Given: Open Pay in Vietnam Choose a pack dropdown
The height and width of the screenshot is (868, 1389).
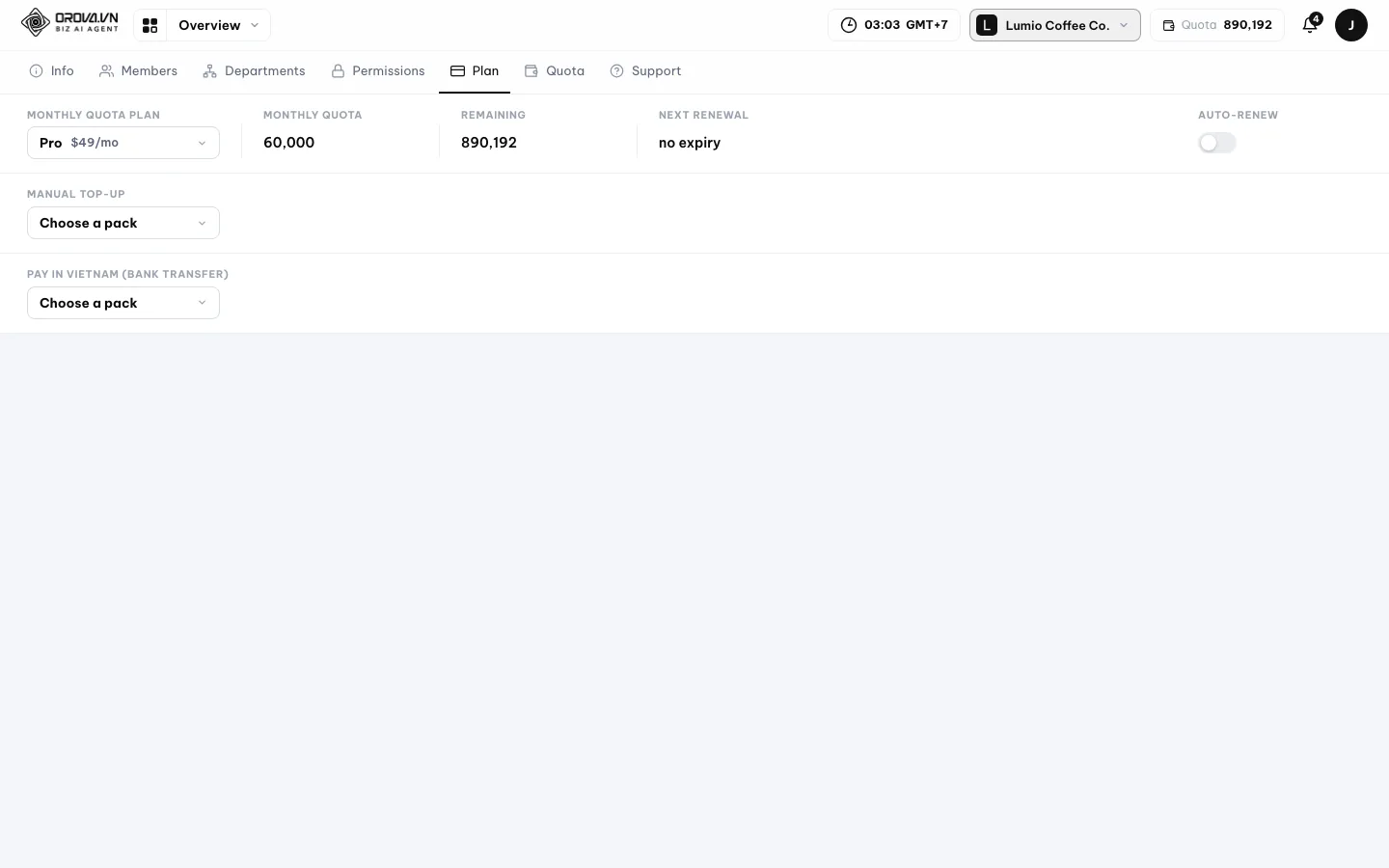Looking at the screenshot, I should point(123,303).
